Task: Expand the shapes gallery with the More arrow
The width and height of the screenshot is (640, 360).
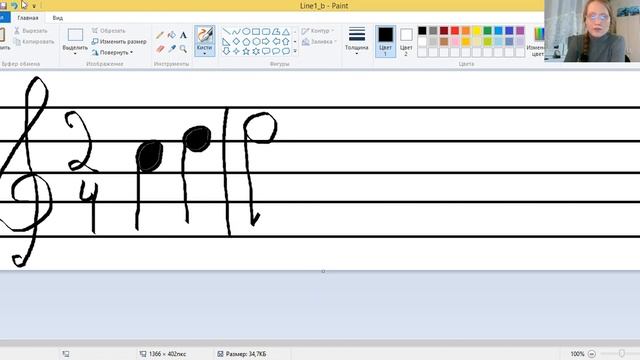Action: click(x=295, y=51)
